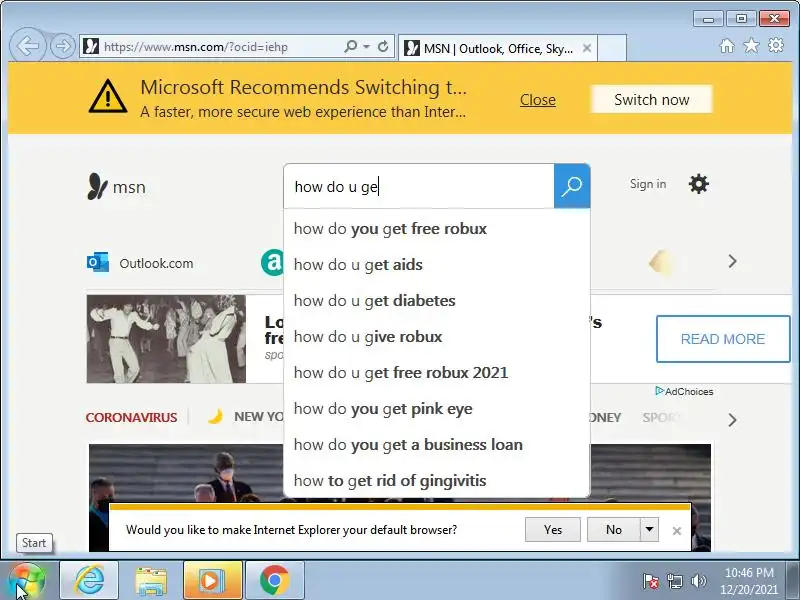Click the Close link in the banner

tap(538, 99)
